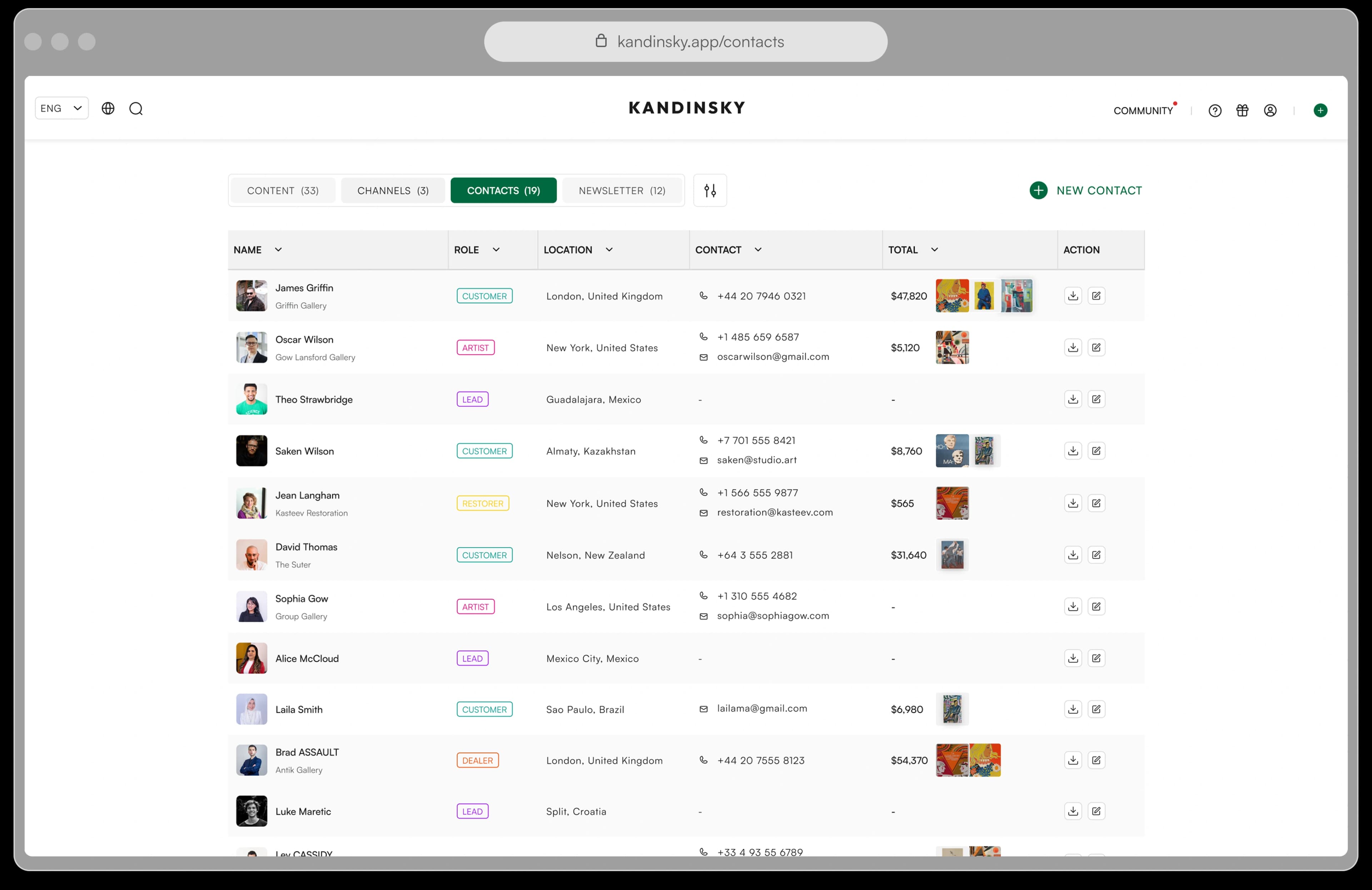This screenshot has width=1372, height=890.
Task: Expand the ROLE column filter chevron
Action: click(496, 249)
